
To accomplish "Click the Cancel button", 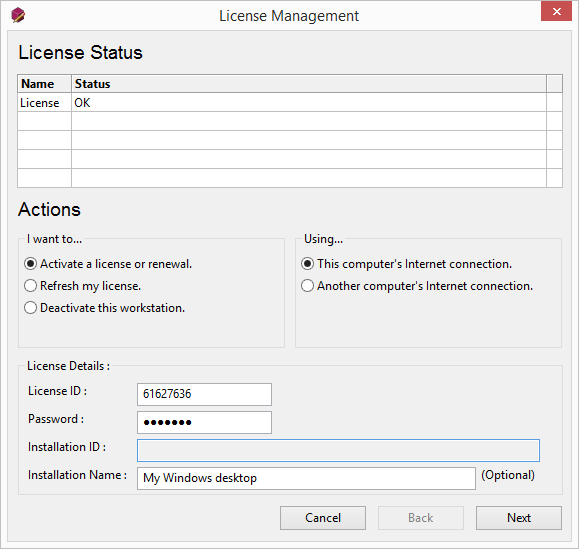I will [x=323, y=518].
